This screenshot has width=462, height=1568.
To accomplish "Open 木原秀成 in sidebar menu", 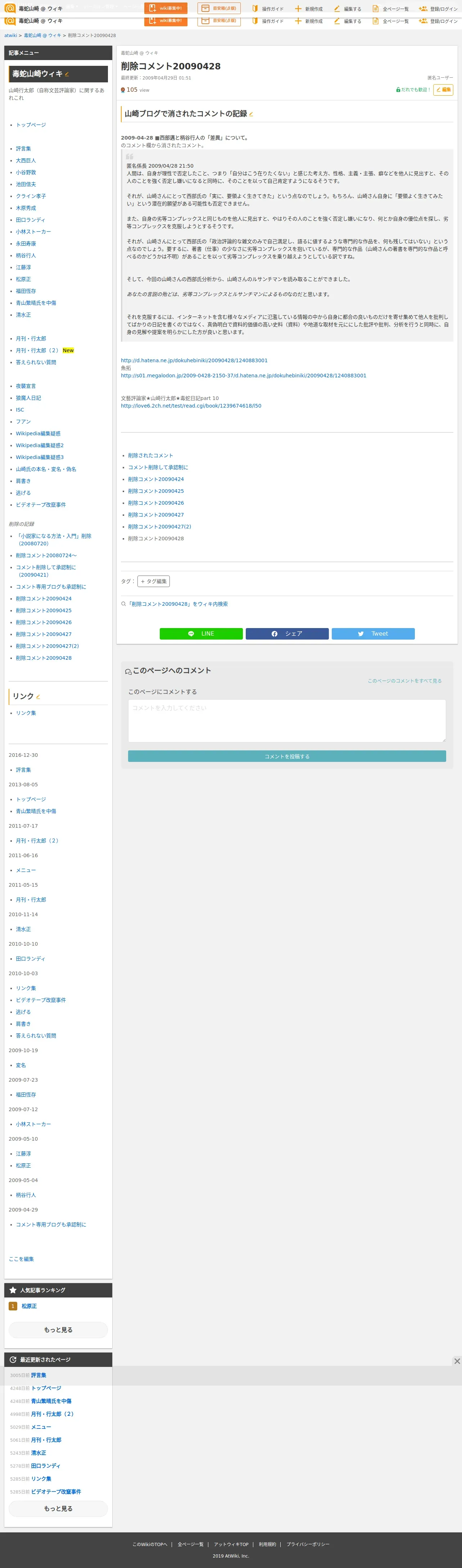I will point(26,208).
